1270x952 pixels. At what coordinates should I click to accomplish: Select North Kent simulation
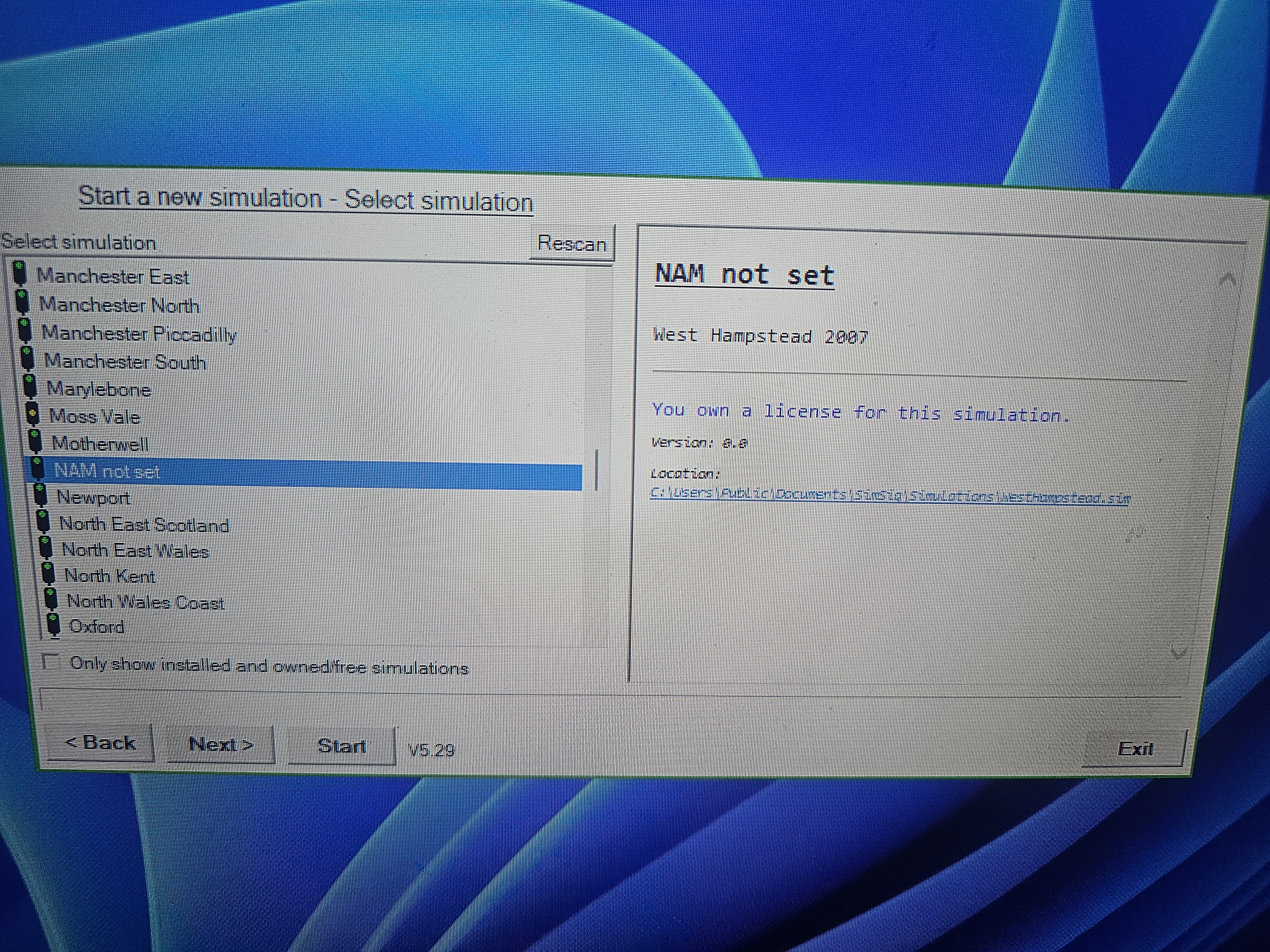pyautogui.click(x=110, y=576)
